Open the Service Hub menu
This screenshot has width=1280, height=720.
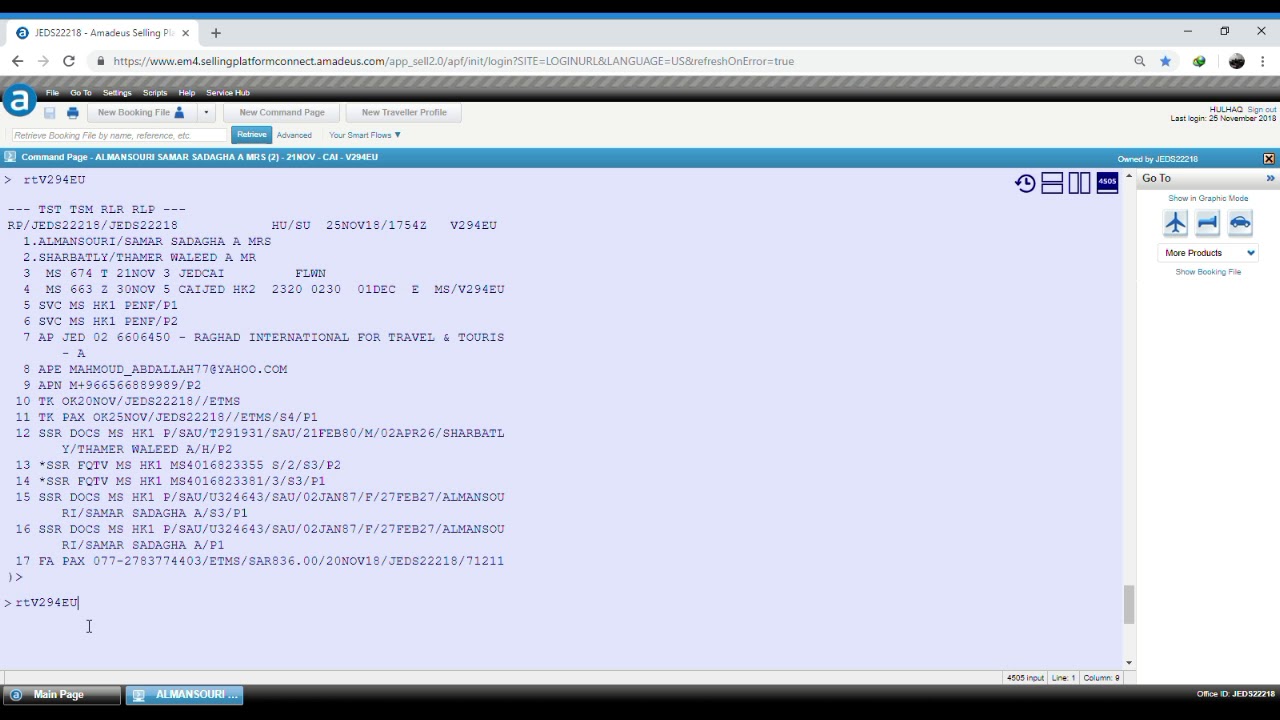tap(228, 93)
